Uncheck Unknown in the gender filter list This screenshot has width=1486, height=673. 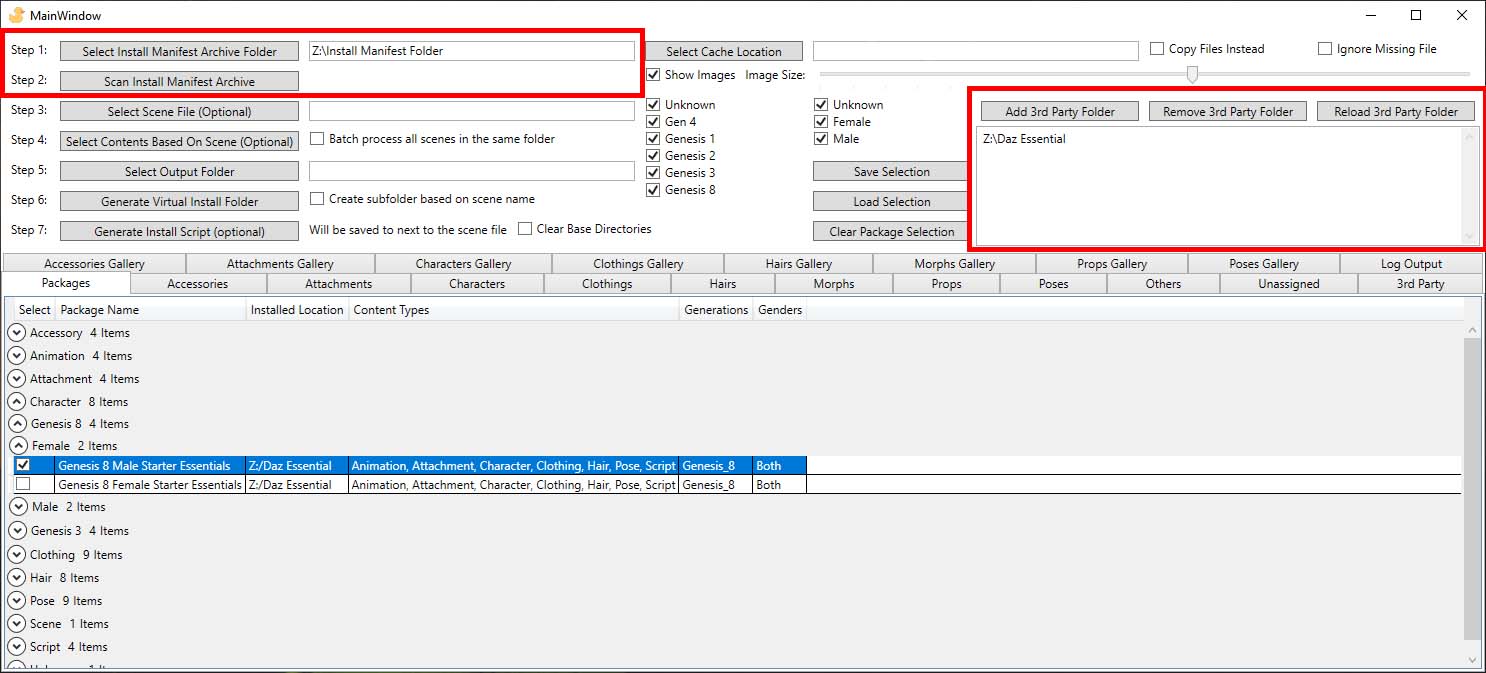[x=821, y=105]
